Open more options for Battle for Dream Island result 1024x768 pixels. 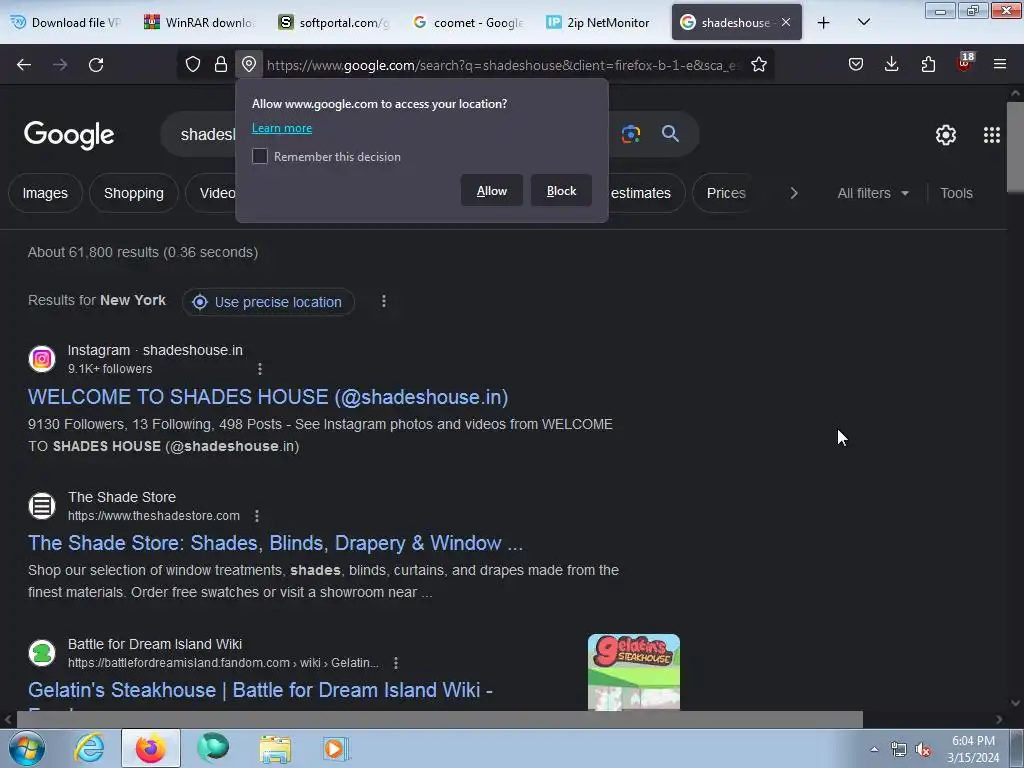tap(396, 663)
